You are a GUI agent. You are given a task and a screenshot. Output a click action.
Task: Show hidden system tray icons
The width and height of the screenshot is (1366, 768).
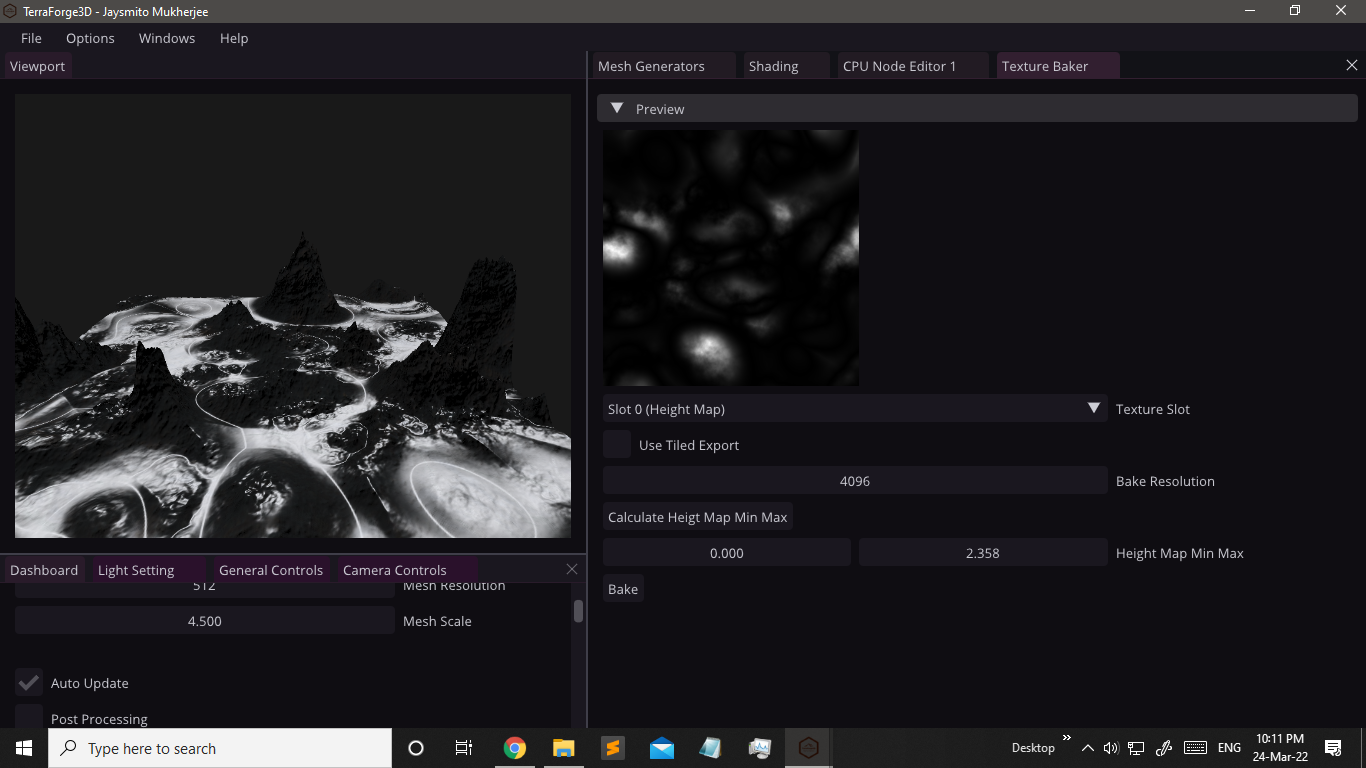pyautogui.click(x=1088, y=748)
